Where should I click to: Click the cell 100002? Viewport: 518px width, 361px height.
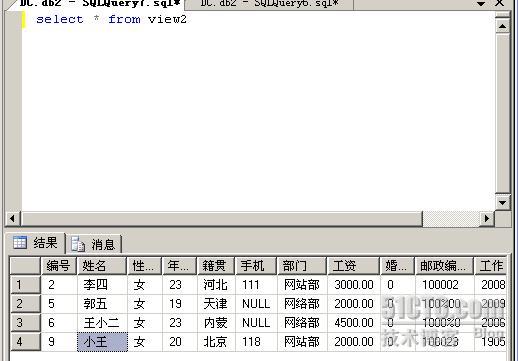point(444,285)
